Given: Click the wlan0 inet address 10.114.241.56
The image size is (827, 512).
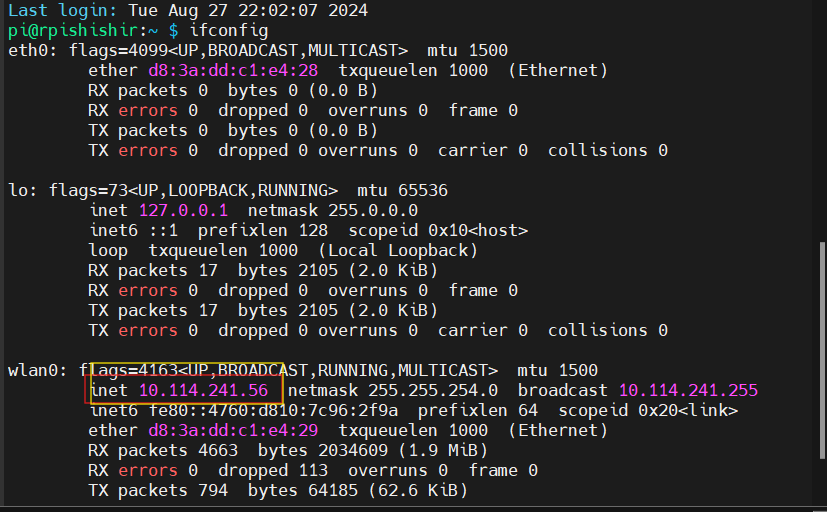Looking at the screenshot, I should (203, 390).
